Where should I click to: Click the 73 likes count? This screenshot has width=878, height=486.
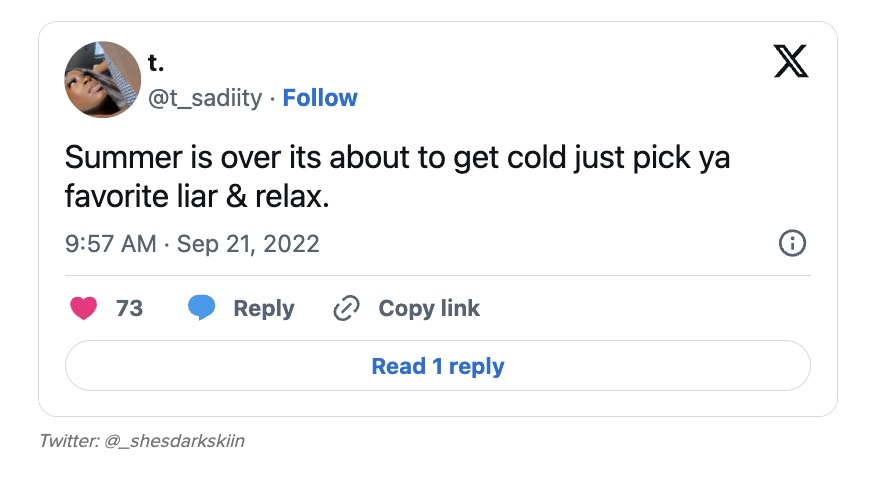130,309
